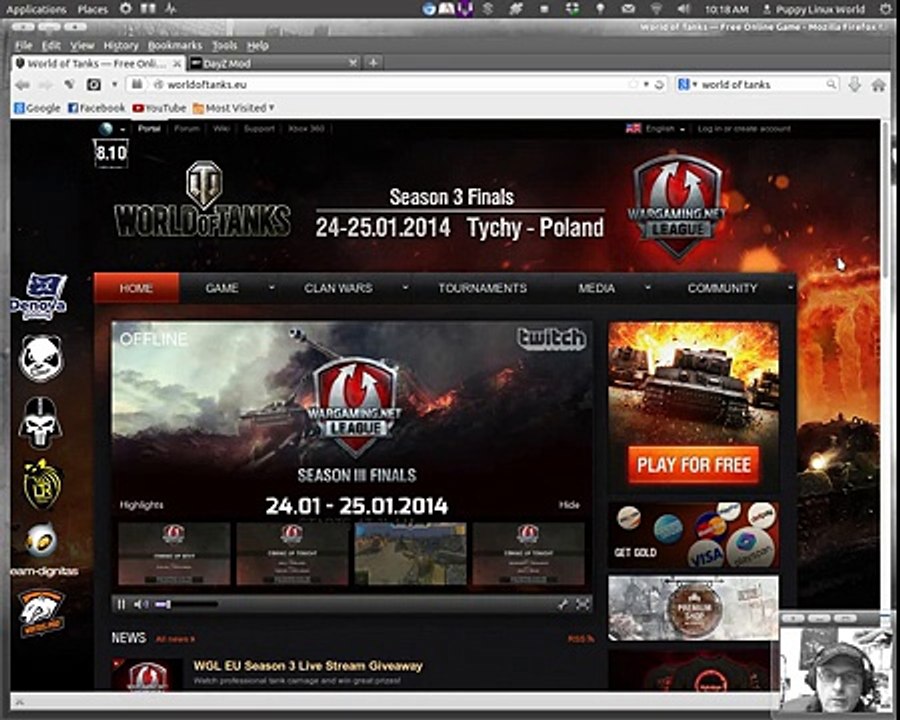This screenshot has height=720, width=900.
Task: Open the English language dropdown
Action: (655, 129)
